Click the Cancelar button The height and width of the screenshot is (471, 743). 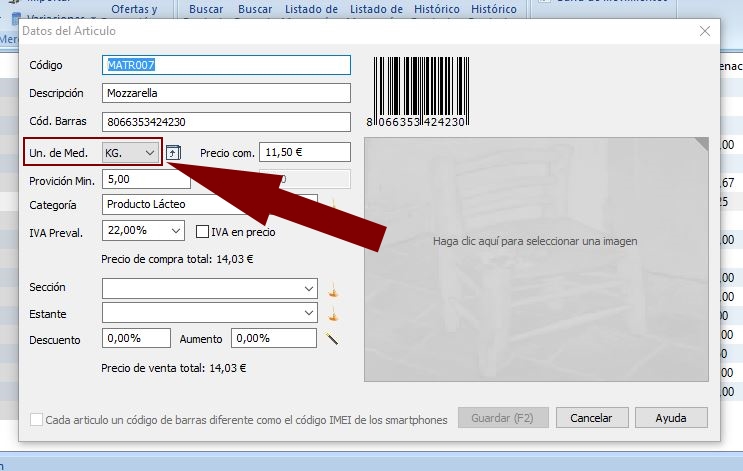(x=592, y=418)
